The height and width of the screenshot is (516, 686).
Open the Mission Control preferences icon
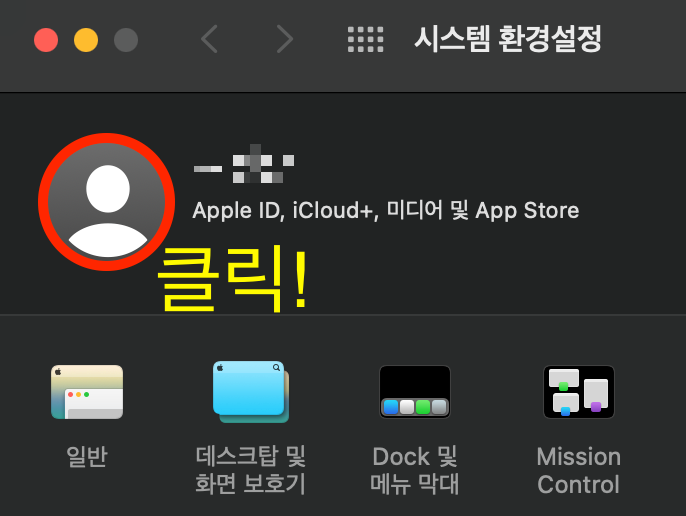pos(579,392)
